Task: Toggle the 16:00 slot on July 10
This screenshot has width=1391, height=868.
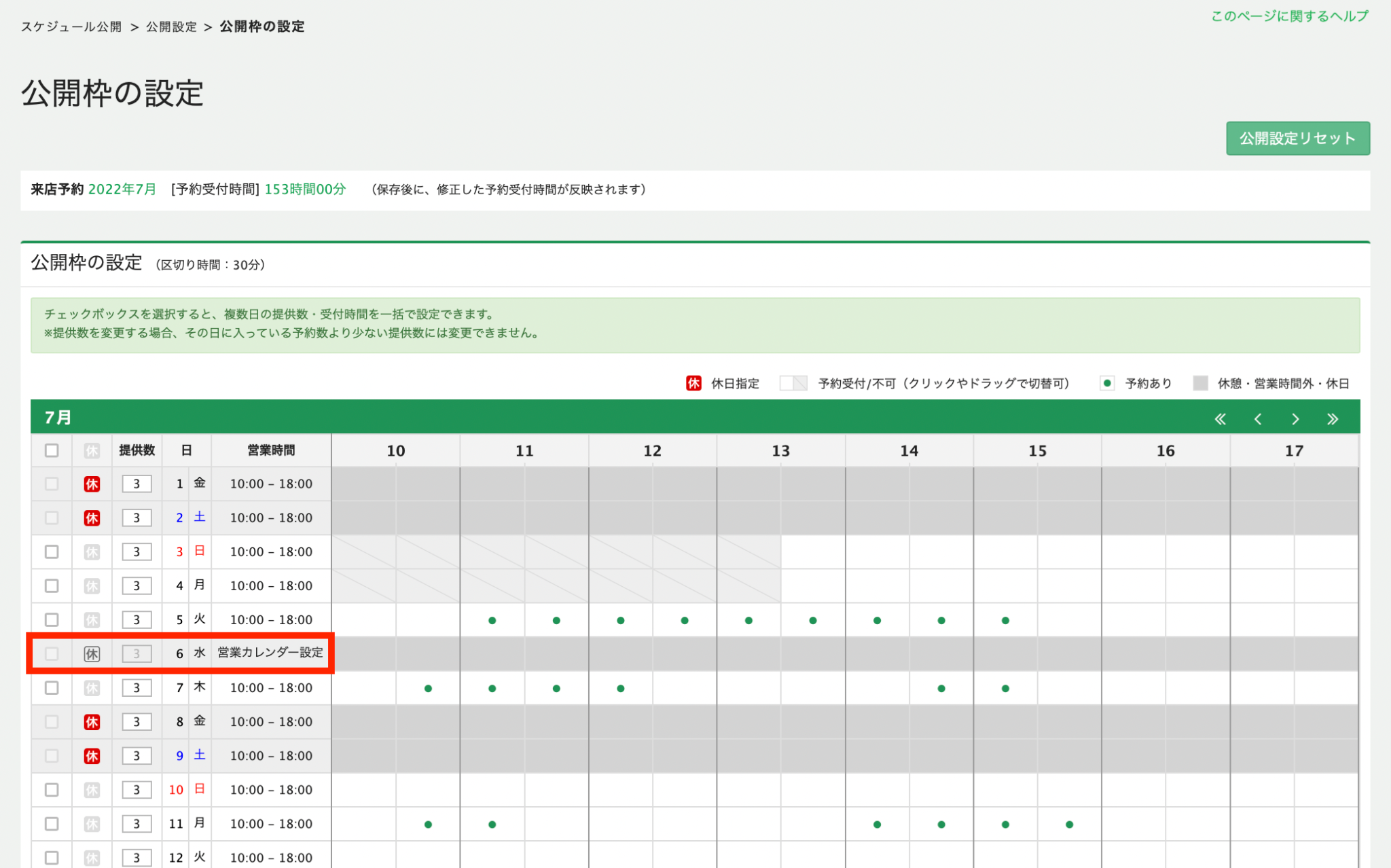Action: click(1134, 790)
